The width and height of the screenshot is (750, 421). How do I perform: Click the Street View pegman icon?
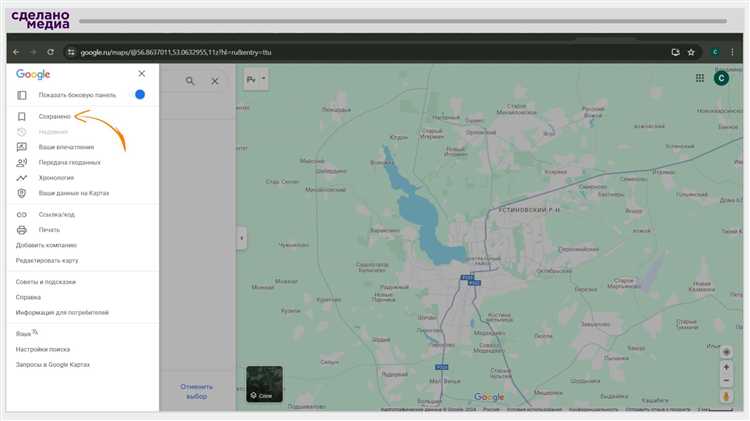[x=726, y=396]
